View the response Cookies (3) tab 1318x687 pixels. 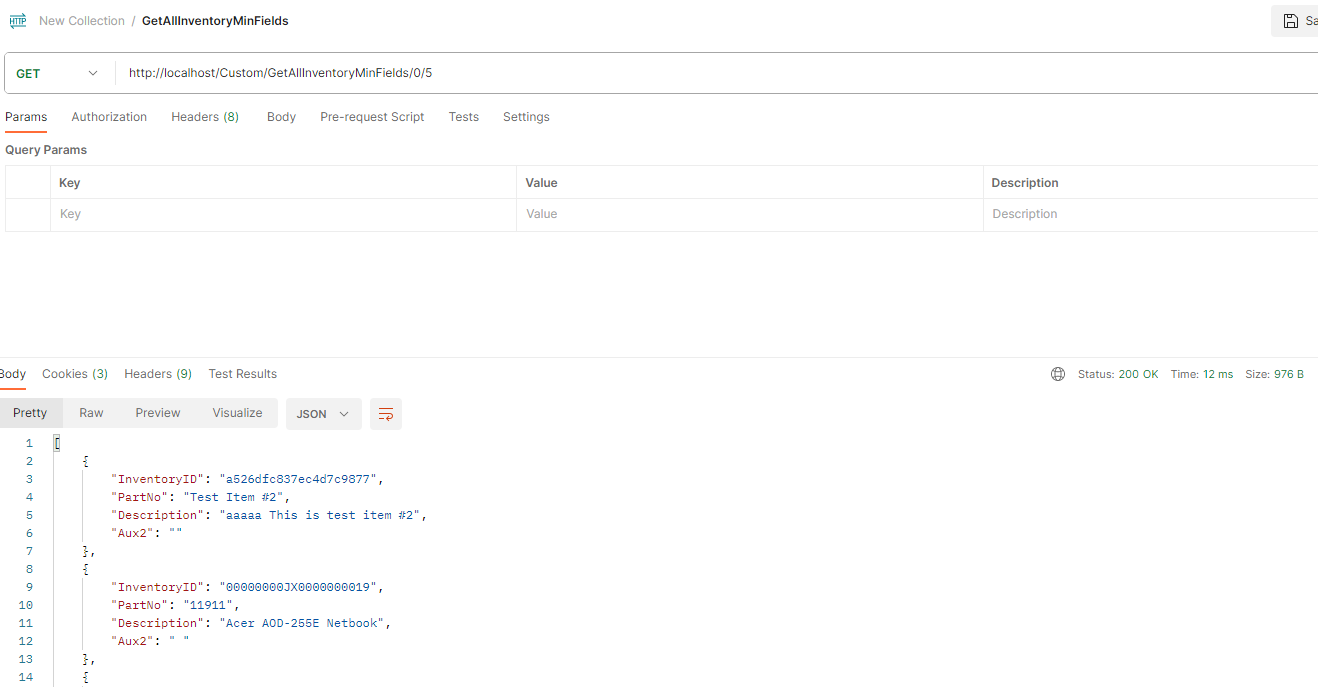(x=75, y=374)
